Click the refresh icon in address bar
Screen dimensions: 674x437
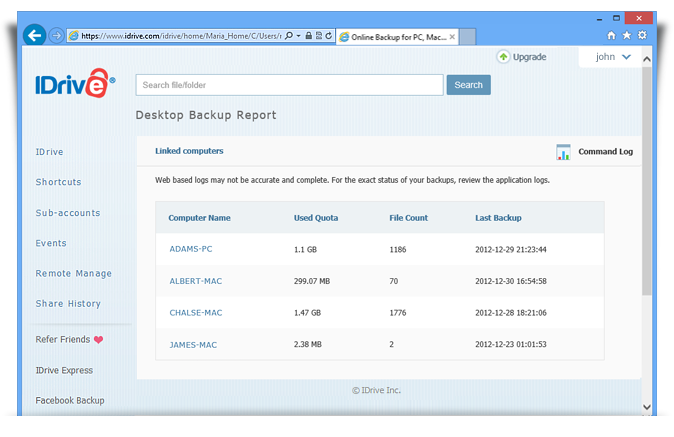pyautogui.click(x=328, y=36)
